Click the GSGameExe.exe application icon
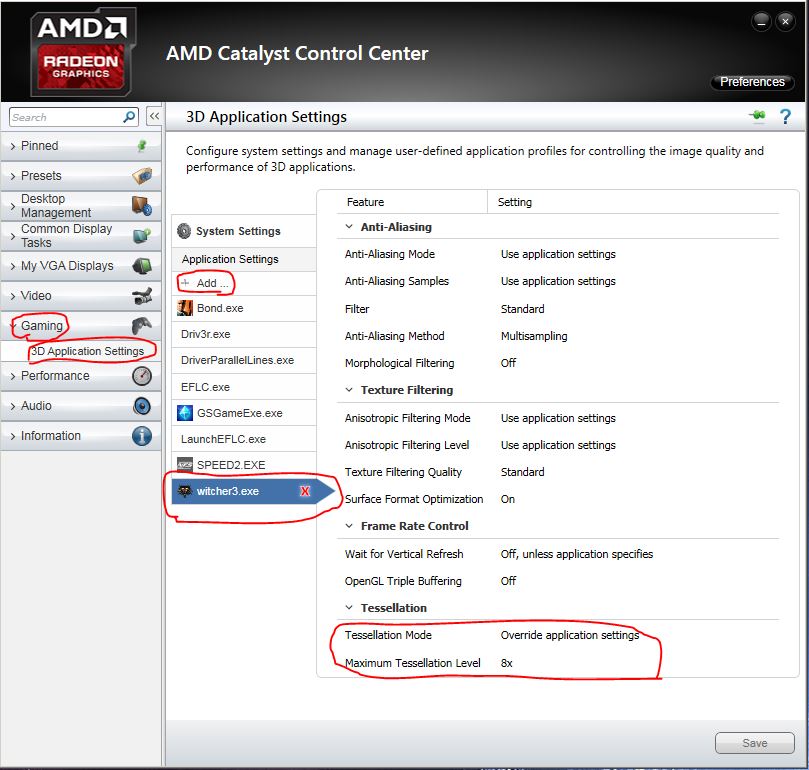809x770 pixels. 185,413
